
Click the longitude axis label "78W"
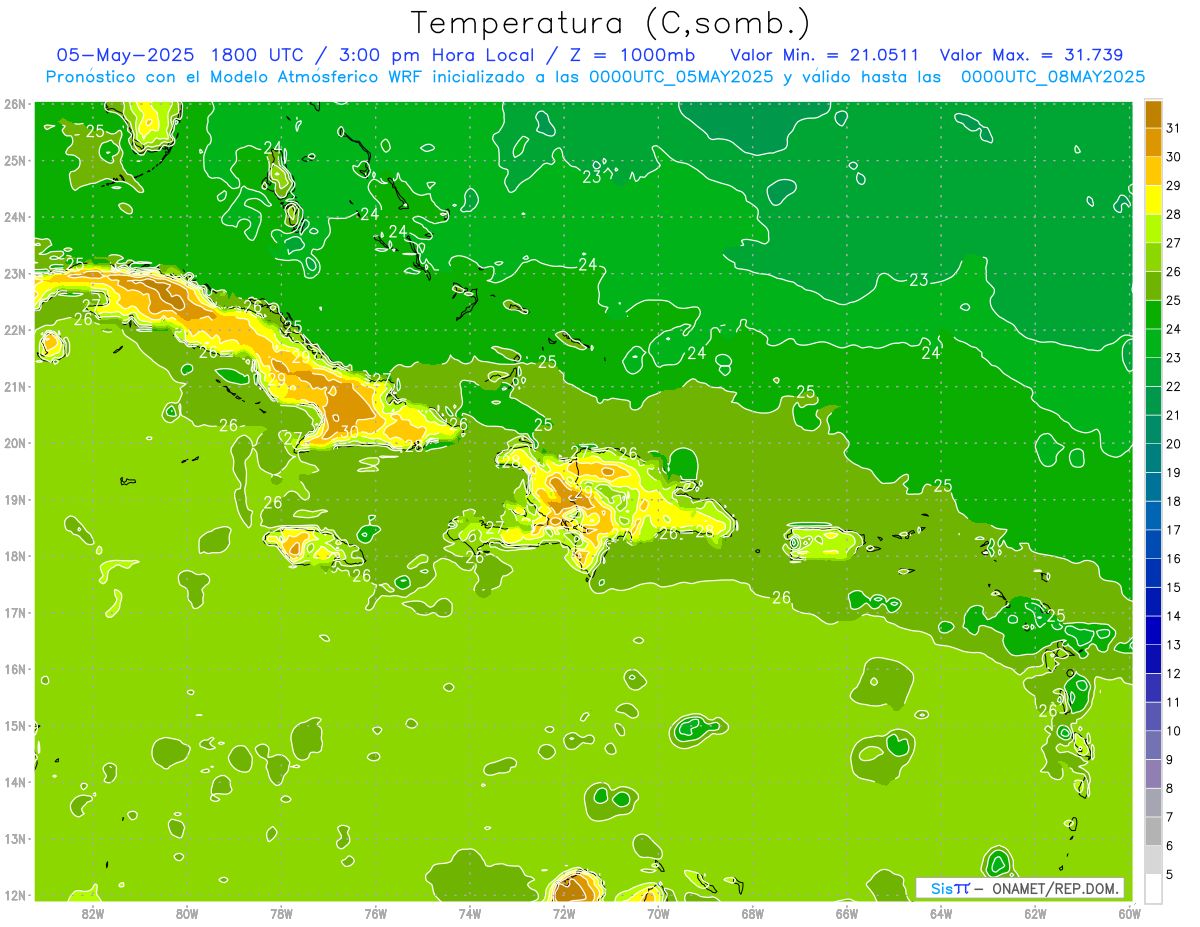[281, 913]
